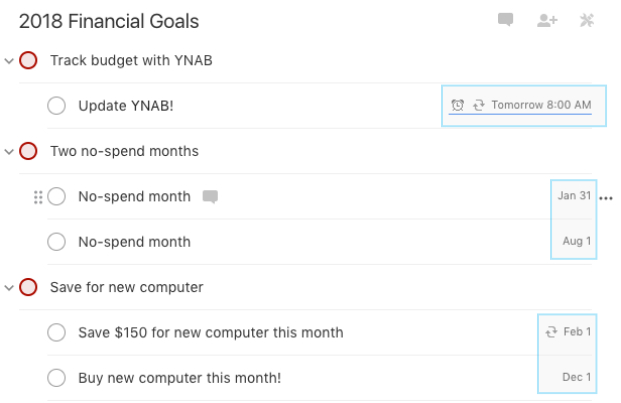The height and width of the screenshot is (403, 621).
Task: Collapse Track budget with YNAB subtasks
Action: (9, 61)
